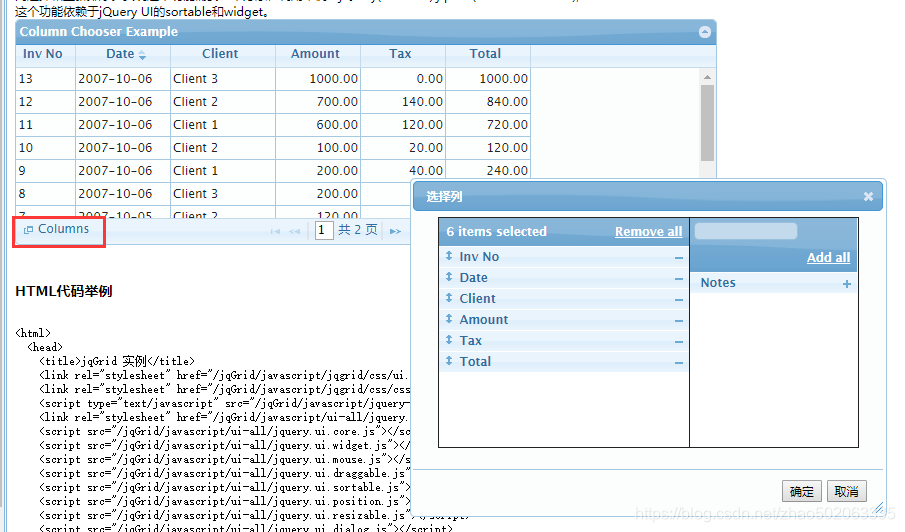Click the Total reorder arrow handle
Screen dimensions: 905x532
[x=449, y=361]
